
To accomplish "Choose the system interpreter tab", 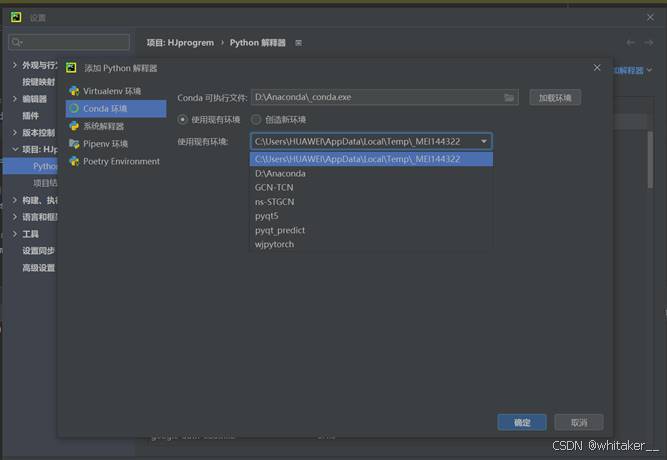I will (116, 126).
